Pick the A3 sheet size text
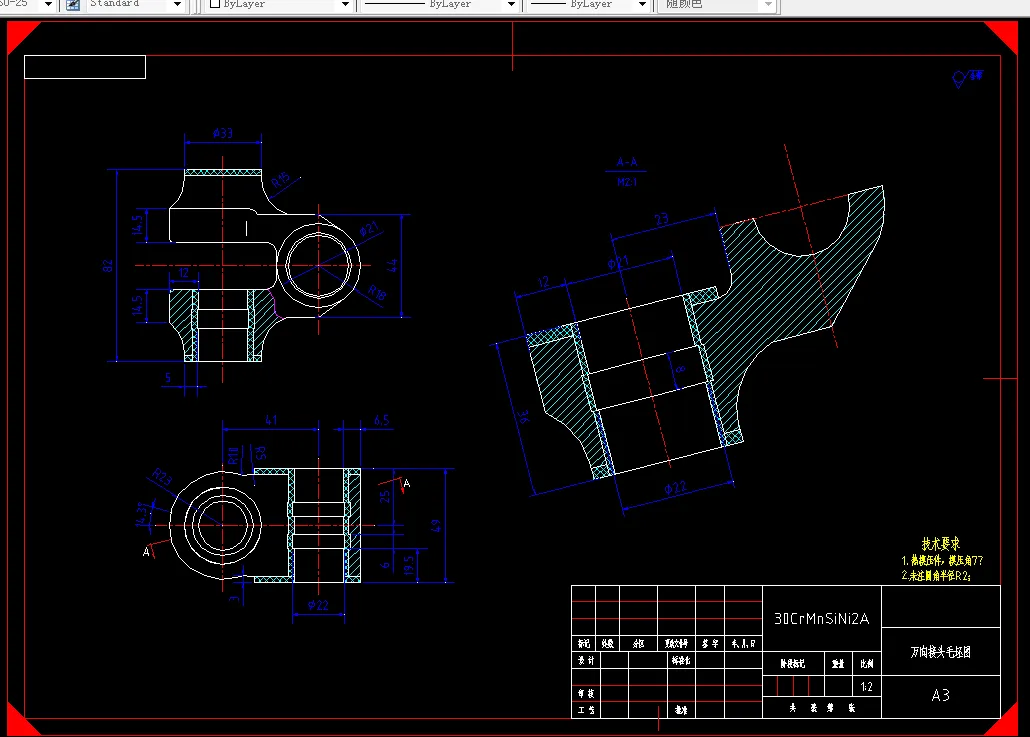1030x737 pixels. [x=941, y=696]
